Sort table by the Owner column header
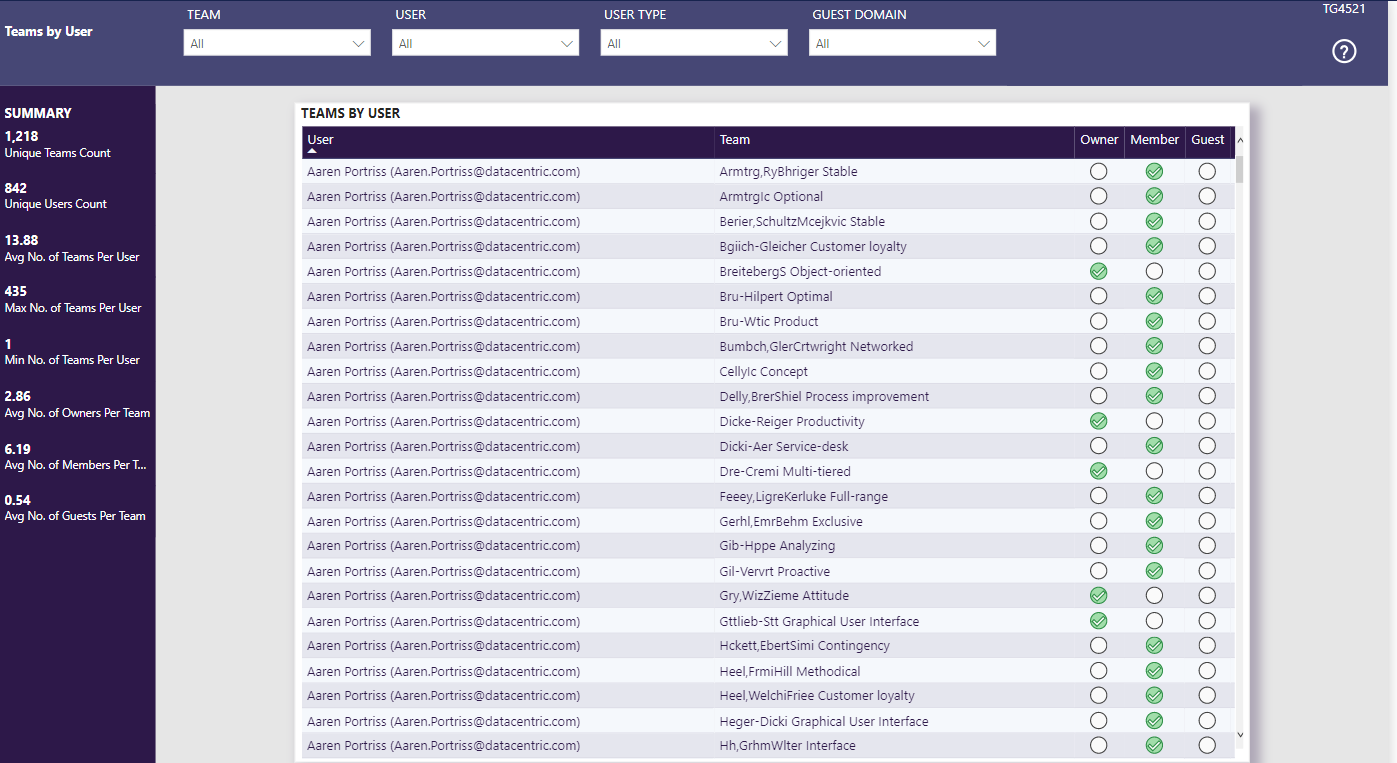Image resolution: width=1397 pixels, height=763 pixels. click(x=1099, y=140)
